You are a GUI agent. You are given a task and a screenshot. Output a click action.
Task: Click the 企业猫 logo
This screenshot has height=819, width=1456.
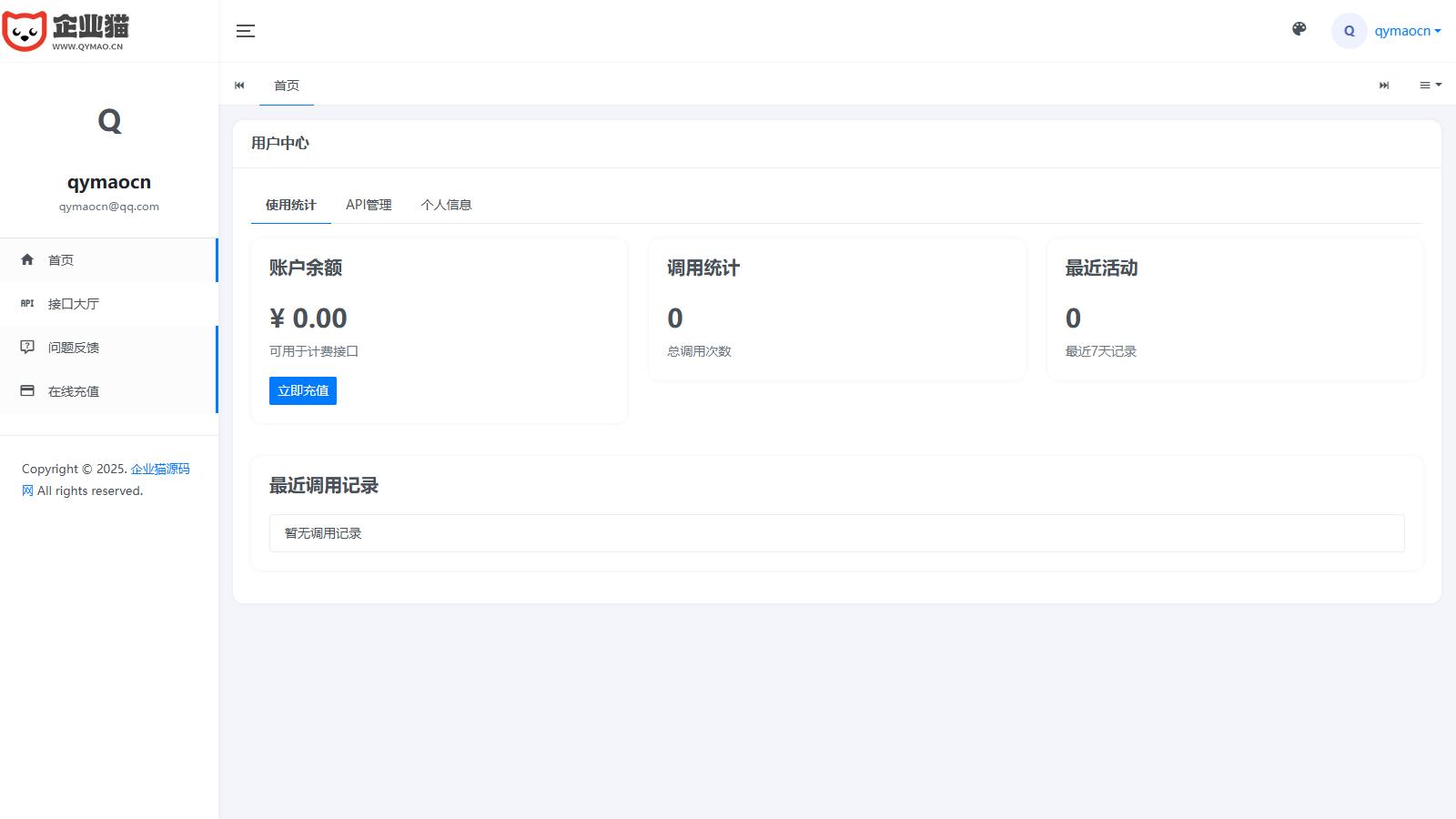(66, 31)
